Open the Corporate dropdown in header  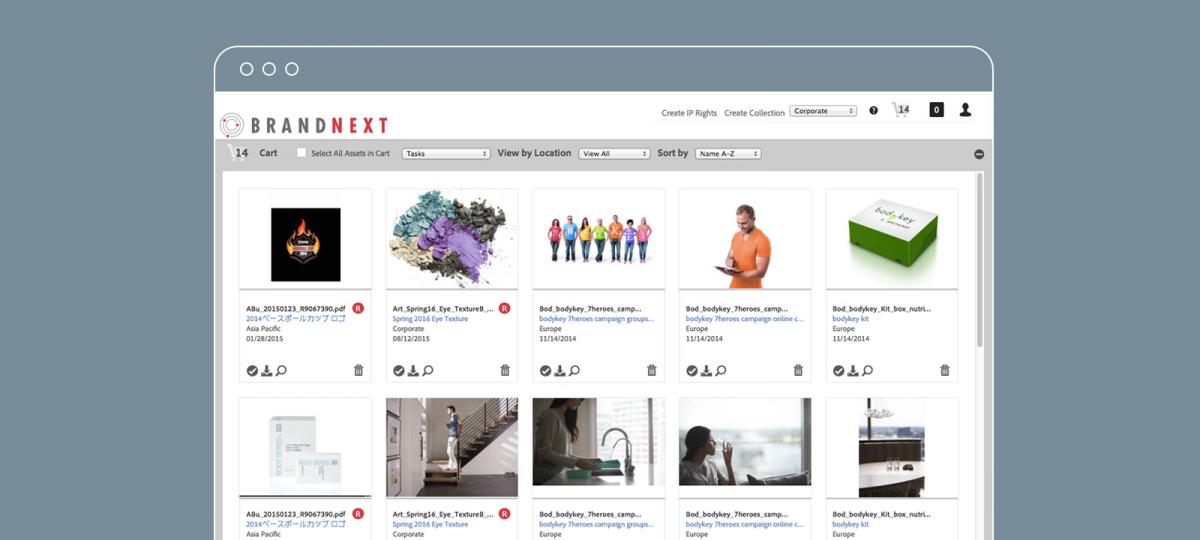click(823, 111)
